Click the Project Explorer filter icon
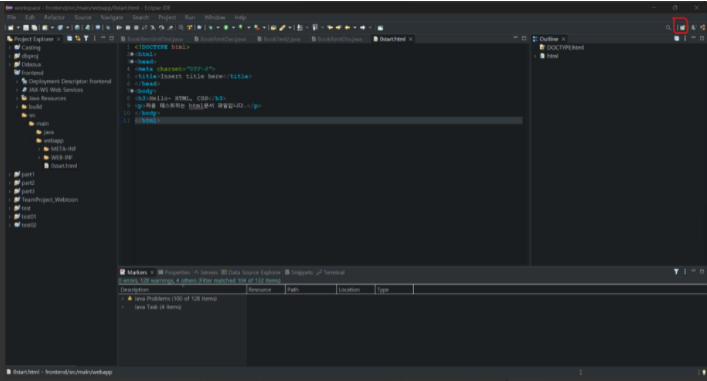Viewport: 707px width, 381px height. (86, 39)
